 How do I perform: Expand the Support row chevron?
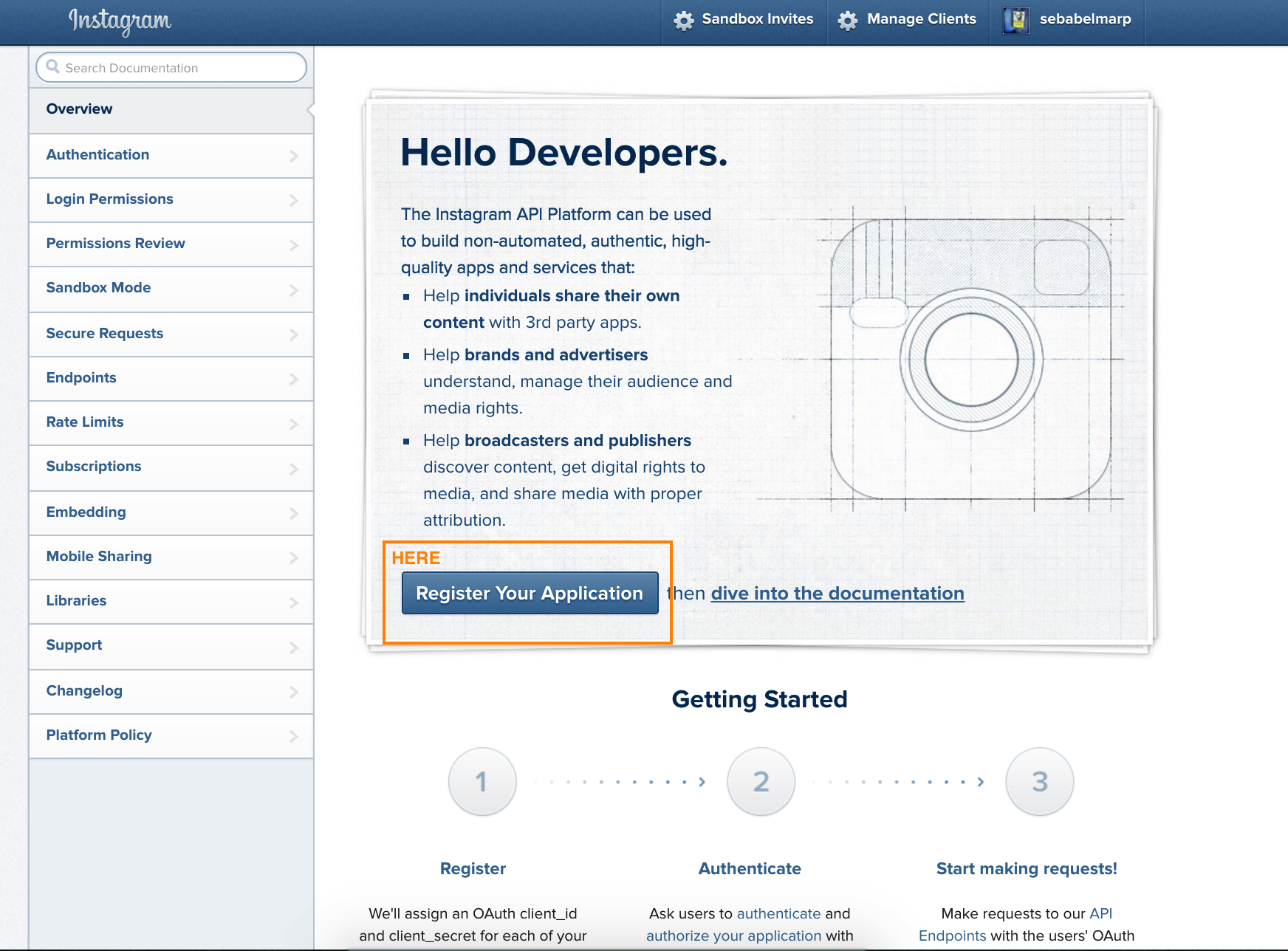pyautogui.click(x=293, y=648)
